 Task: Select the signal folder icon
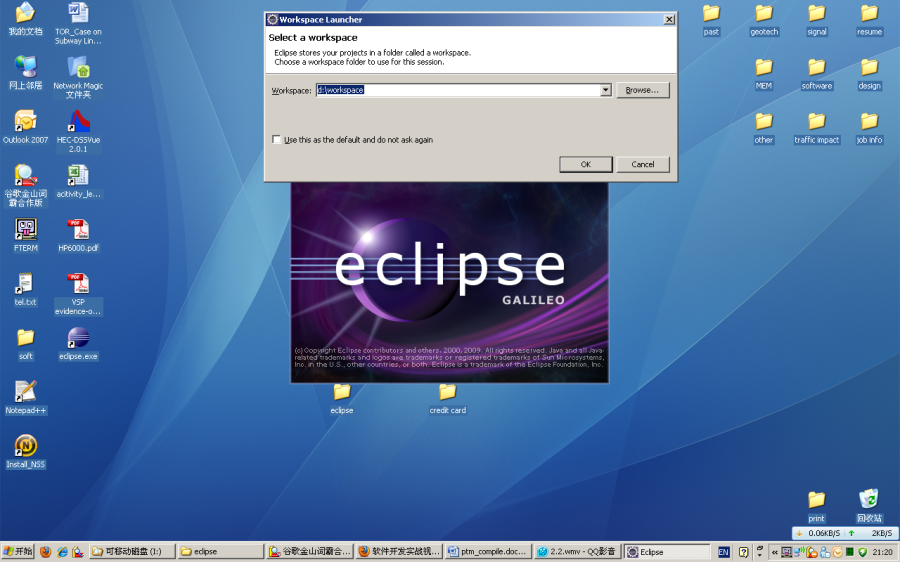pos(817,21)
